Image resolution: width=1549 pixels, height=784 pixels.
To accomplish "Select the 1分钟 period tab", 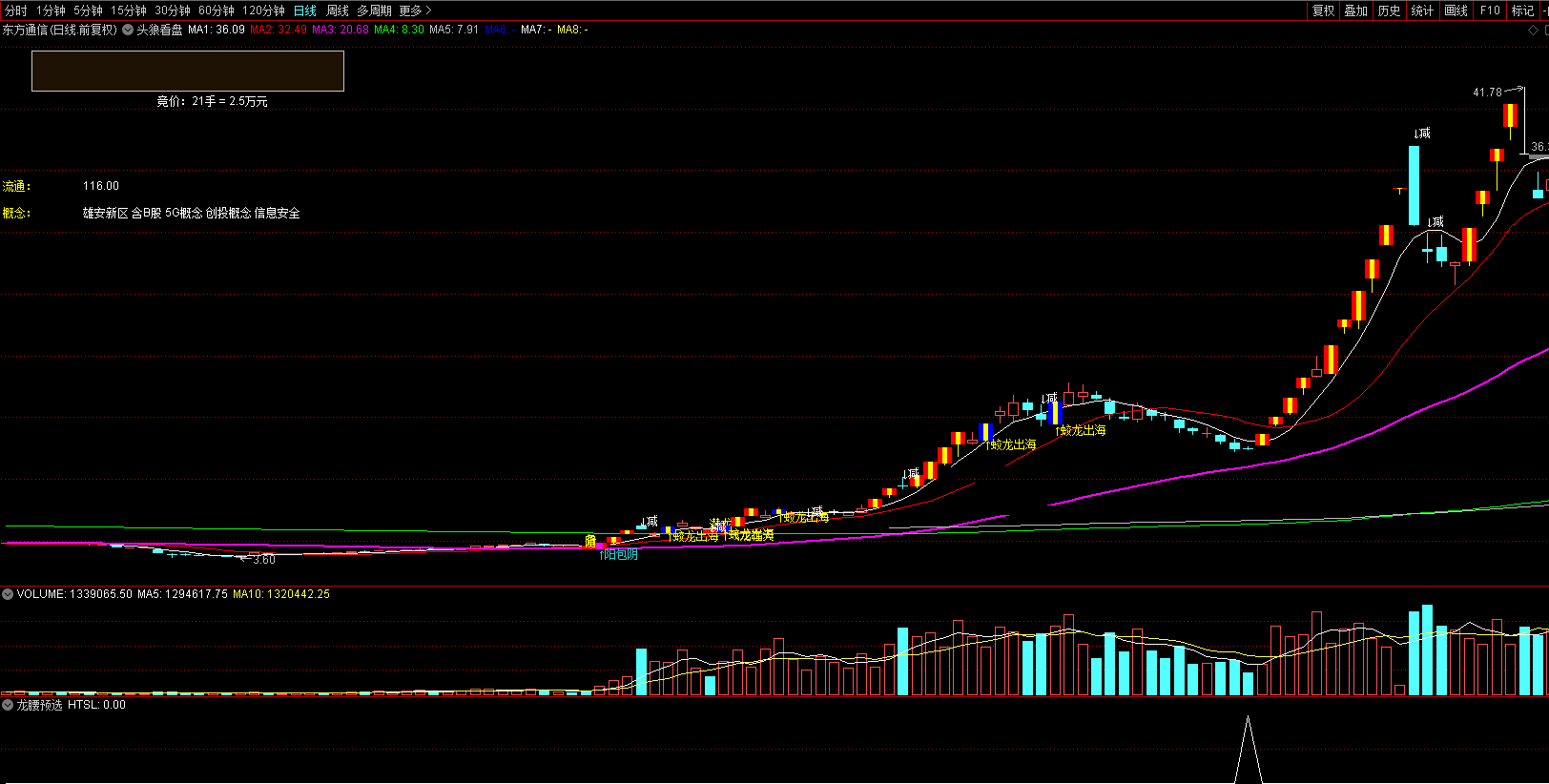I will click(x=51, y=10).
